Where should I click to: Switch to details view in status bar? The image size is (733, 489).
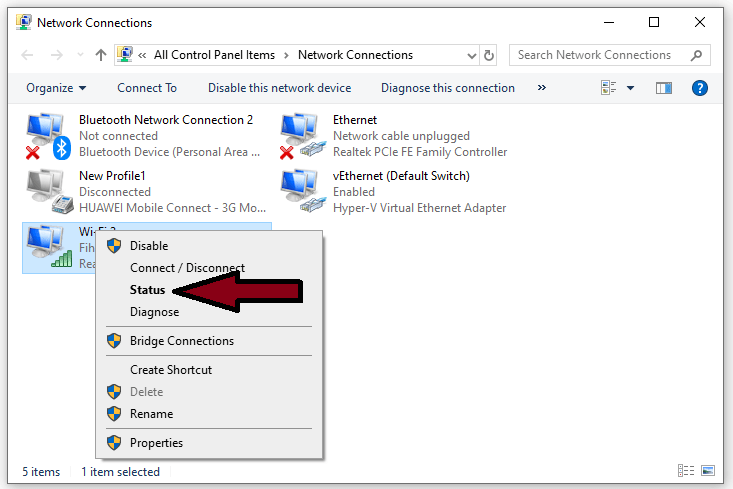686,471
